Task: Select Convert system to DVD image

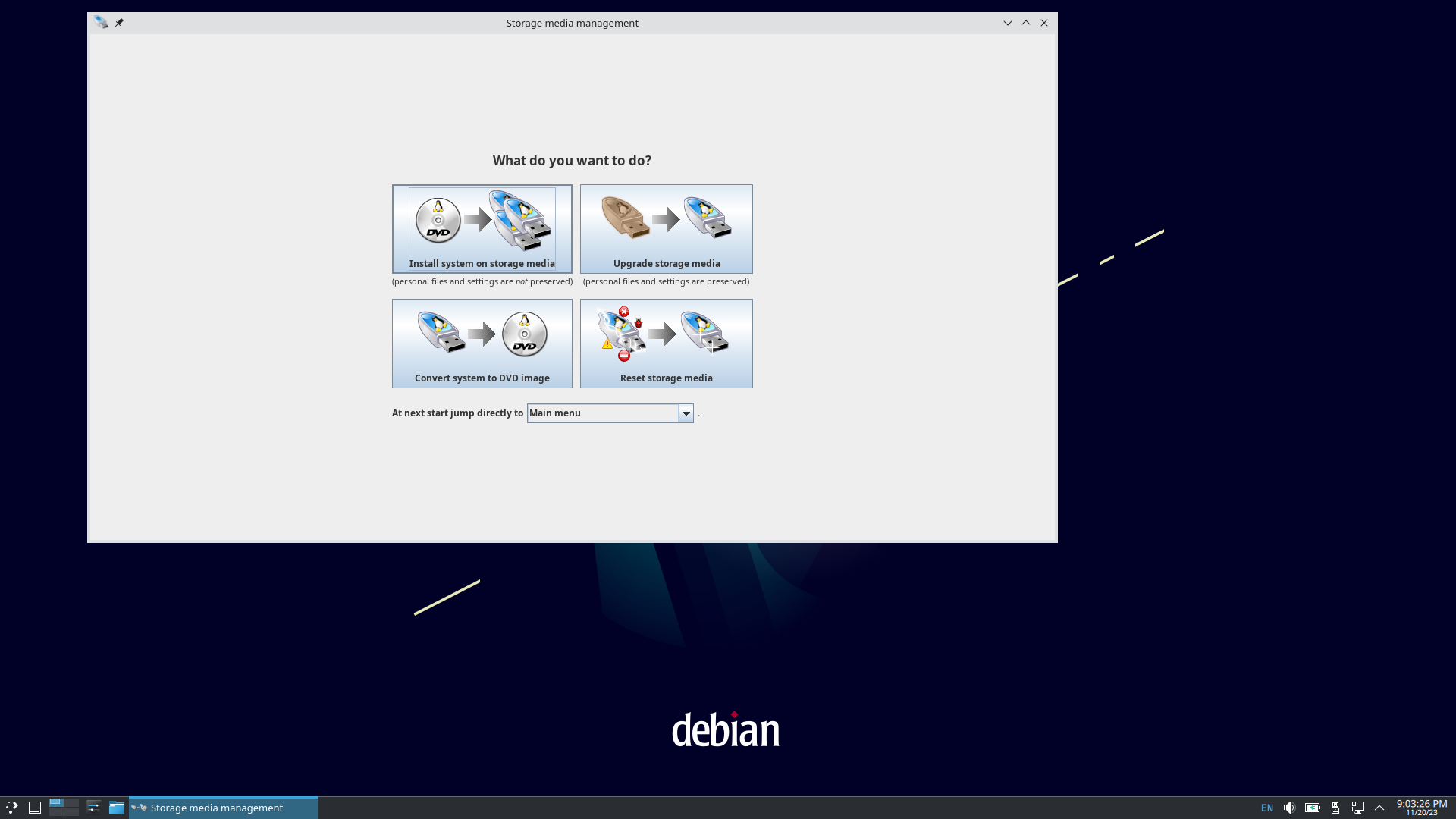Action: [x=482, y=343]
